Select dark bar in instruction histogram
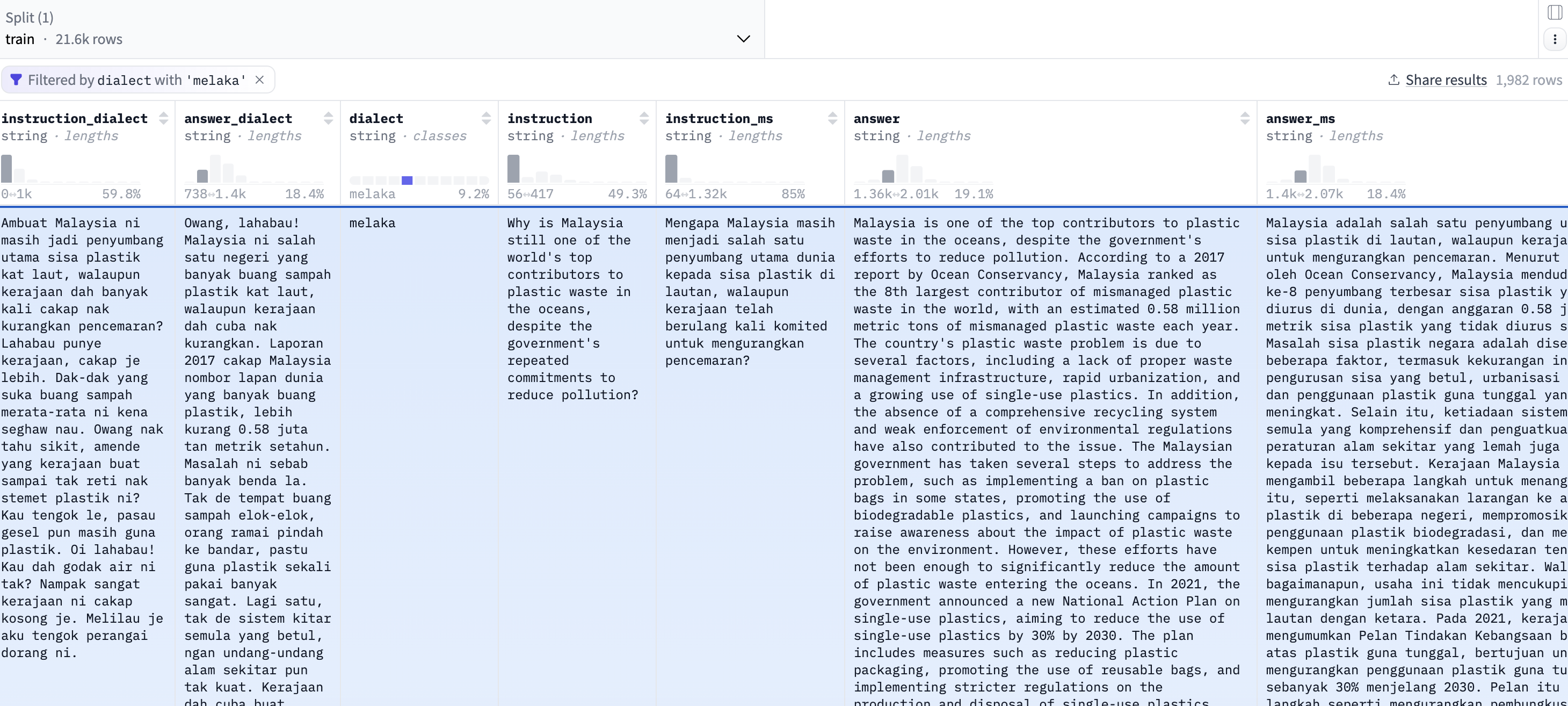 click(513, 169)
